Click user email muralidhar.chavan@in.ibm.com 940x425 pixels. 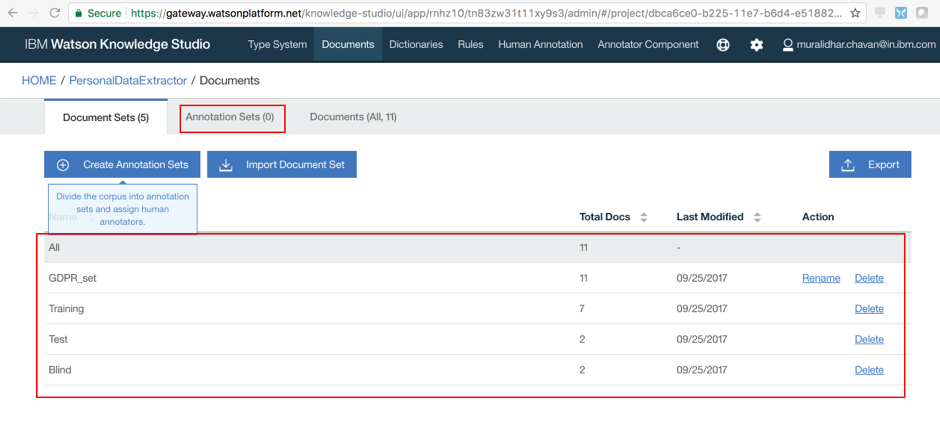click(866, 44)
